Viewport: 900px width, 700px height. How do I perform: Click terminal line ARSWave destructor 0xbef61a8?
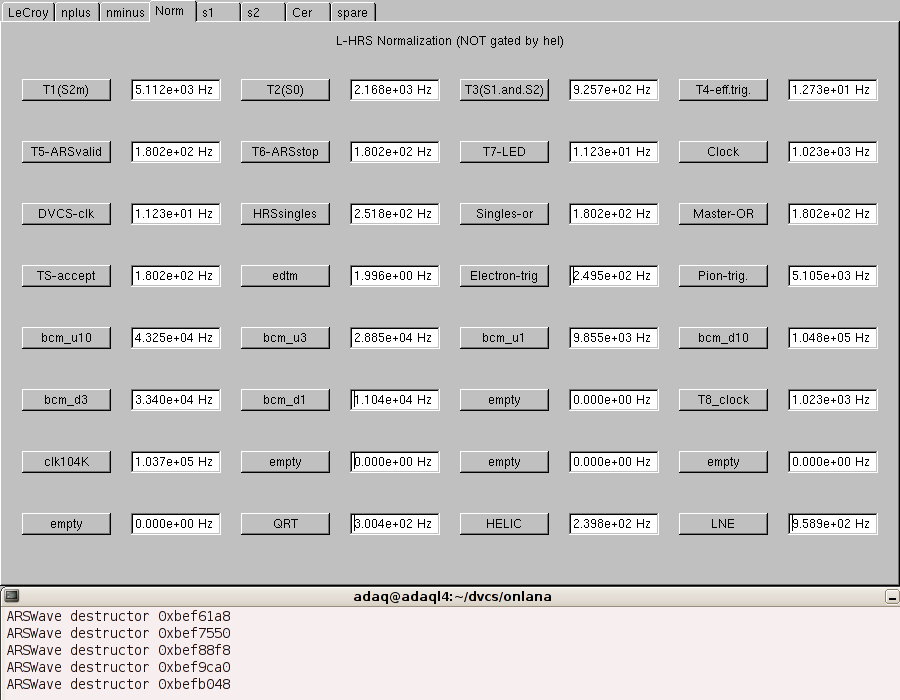[x=118, y=616]
